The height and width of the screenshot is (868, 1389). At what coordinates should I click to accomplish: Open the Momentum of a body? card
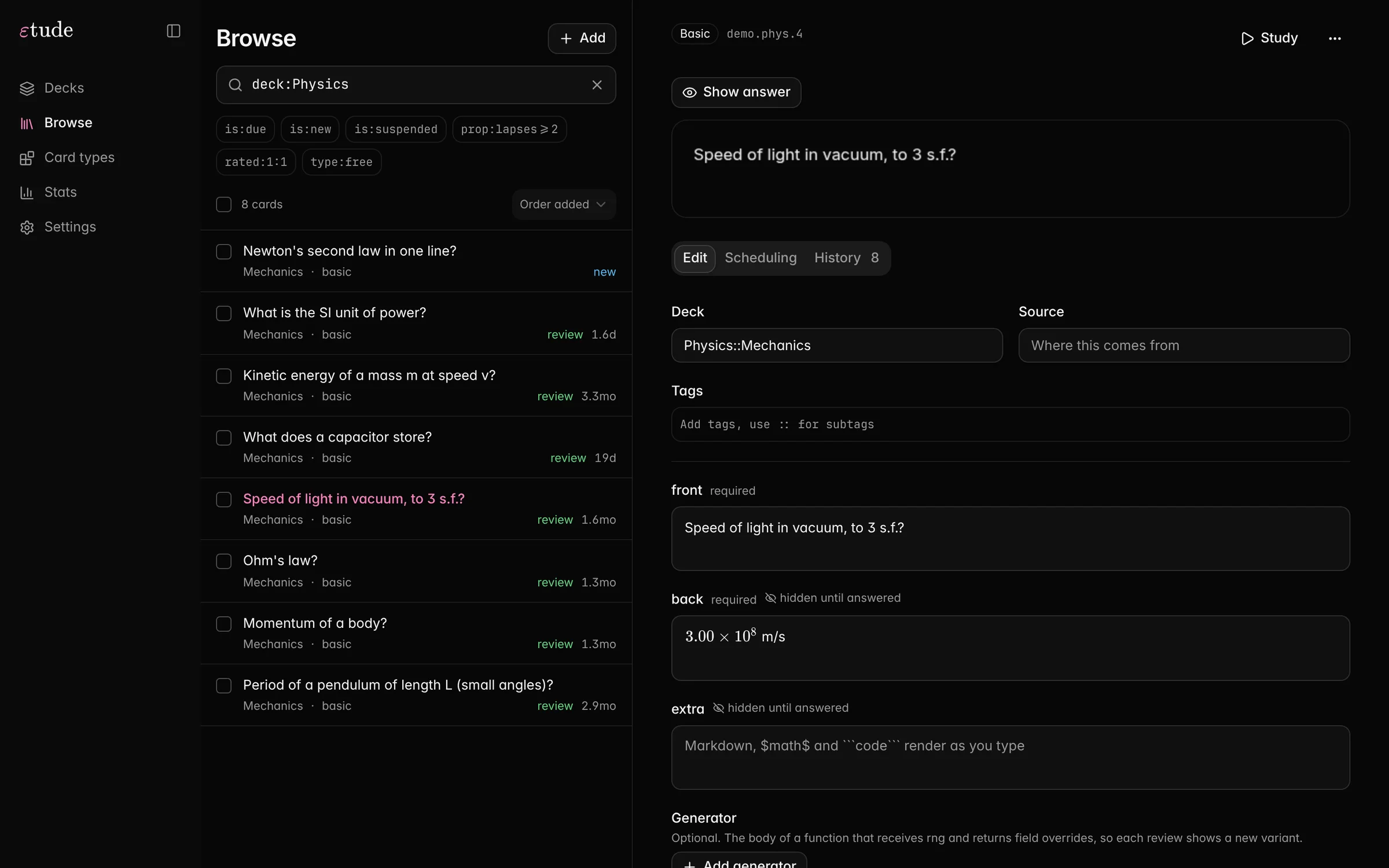416,633
